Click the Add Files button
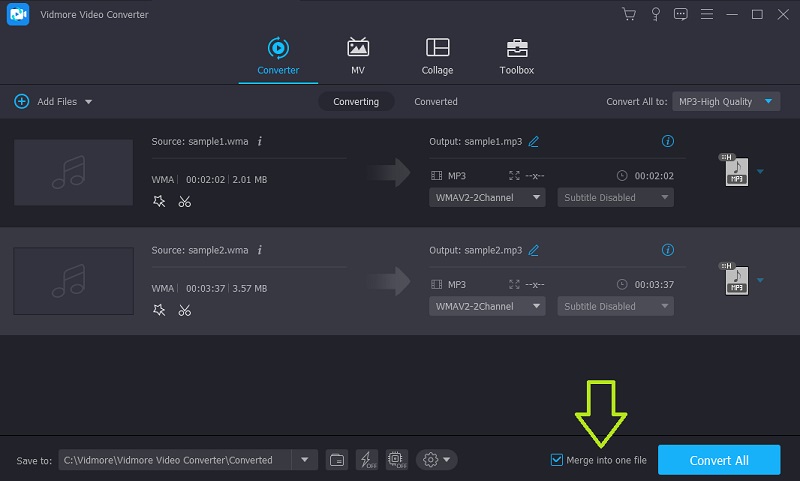Screen dimensions: 800x481 pos(52,101)
